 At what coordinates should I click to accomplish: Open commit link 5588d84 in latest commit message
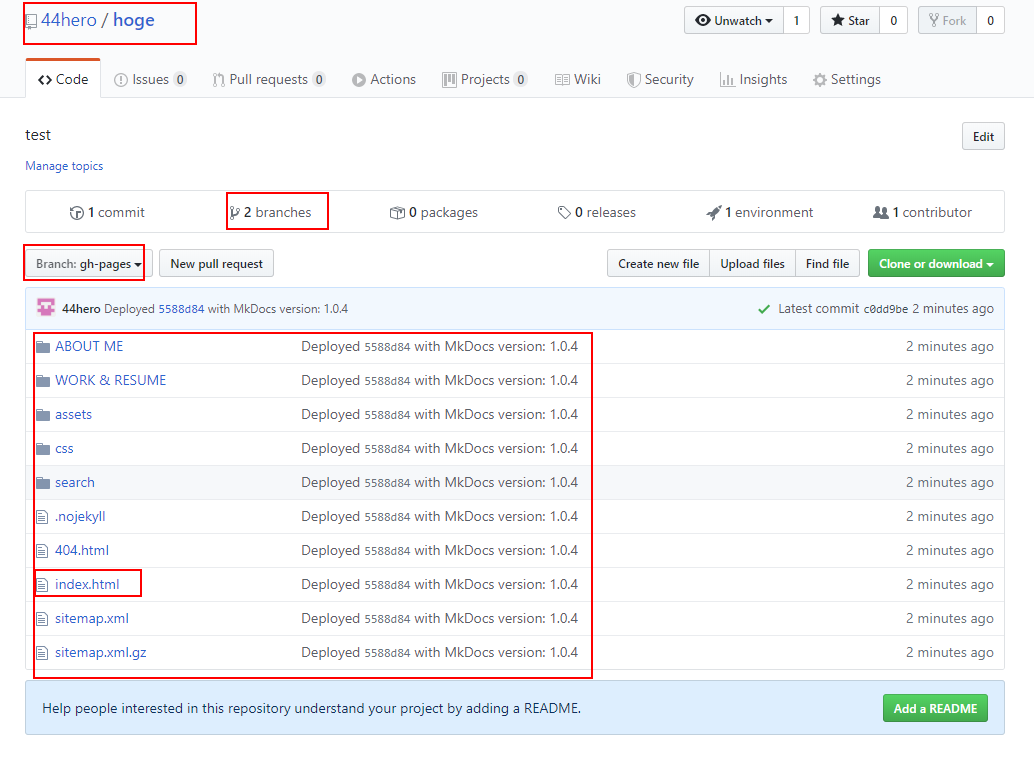pos(181,309)
